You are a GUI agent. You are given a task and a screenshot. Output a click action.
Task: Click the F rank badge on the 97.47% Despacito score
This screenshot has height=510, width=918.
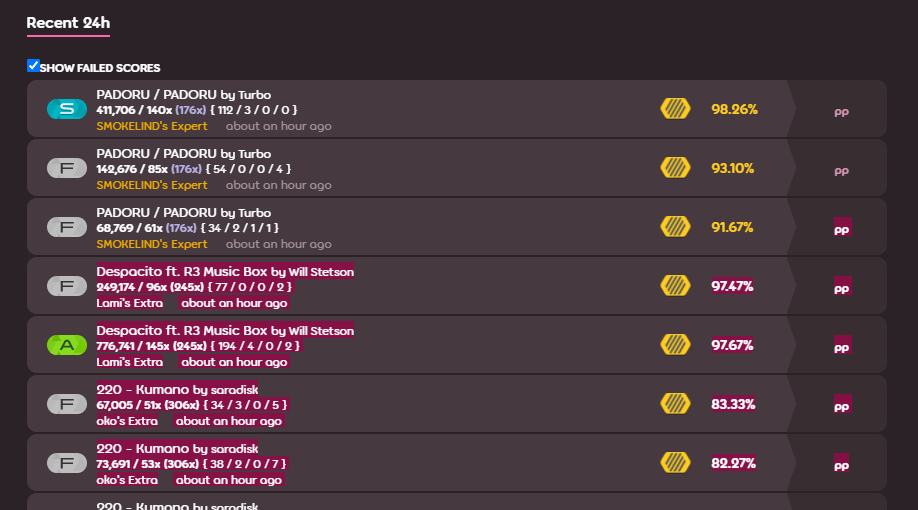tap(67, 286)
